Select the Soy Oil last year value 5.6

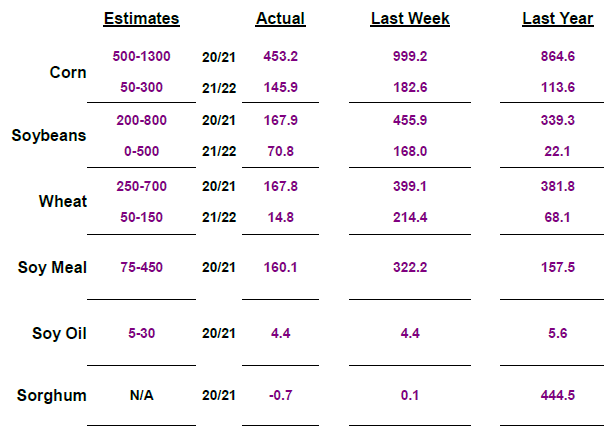tap(557, 333)
